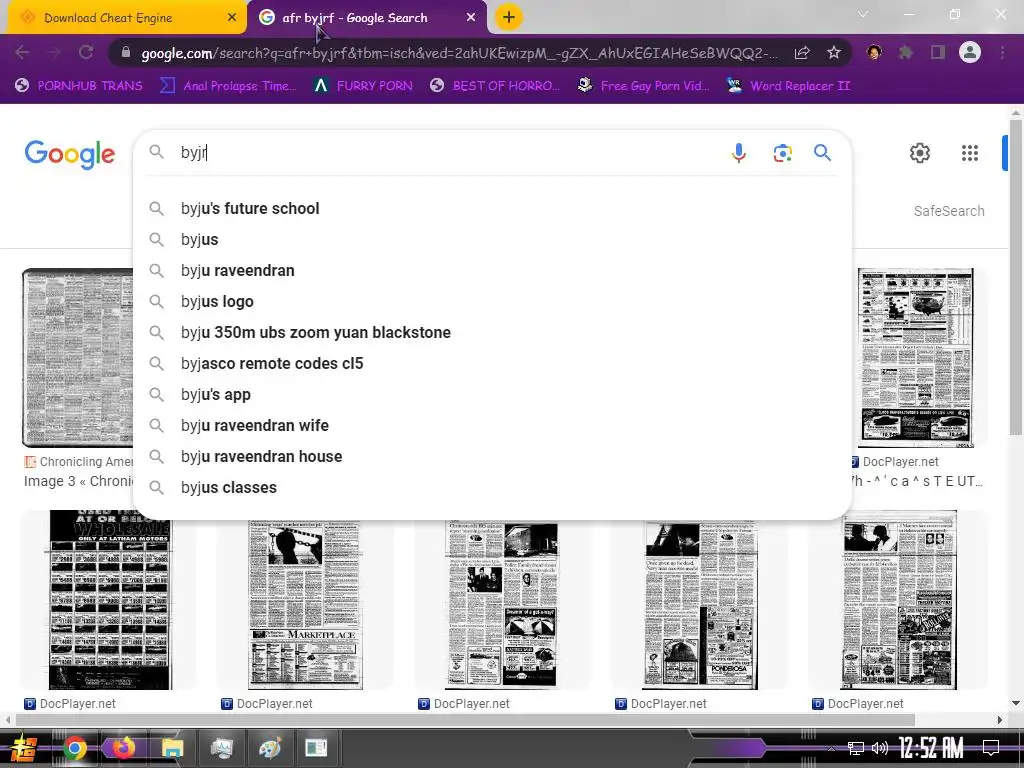Open File Explorer from the taskbar
This screenshot has height=768, width=1024.
(172, 748)
